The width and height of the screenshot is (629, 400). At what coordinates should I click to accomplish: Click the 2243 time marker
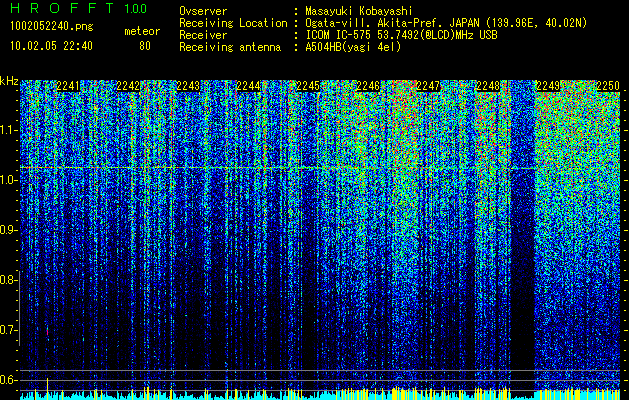188,86
